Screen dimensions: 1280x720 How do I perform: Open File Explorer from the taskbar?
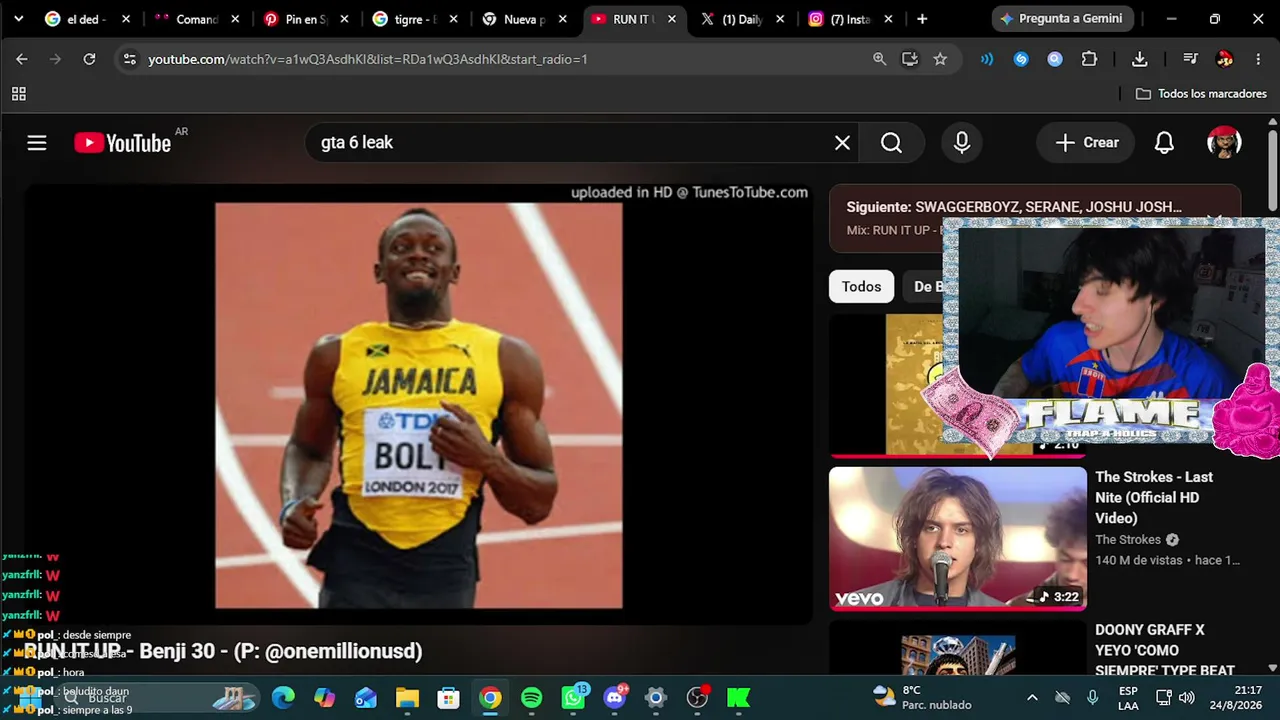coord(407,697)
